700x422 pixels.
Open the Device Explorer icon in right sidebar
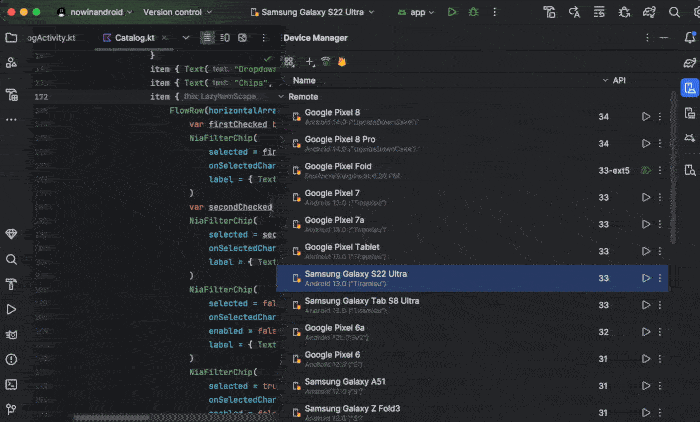coord(690,170)
